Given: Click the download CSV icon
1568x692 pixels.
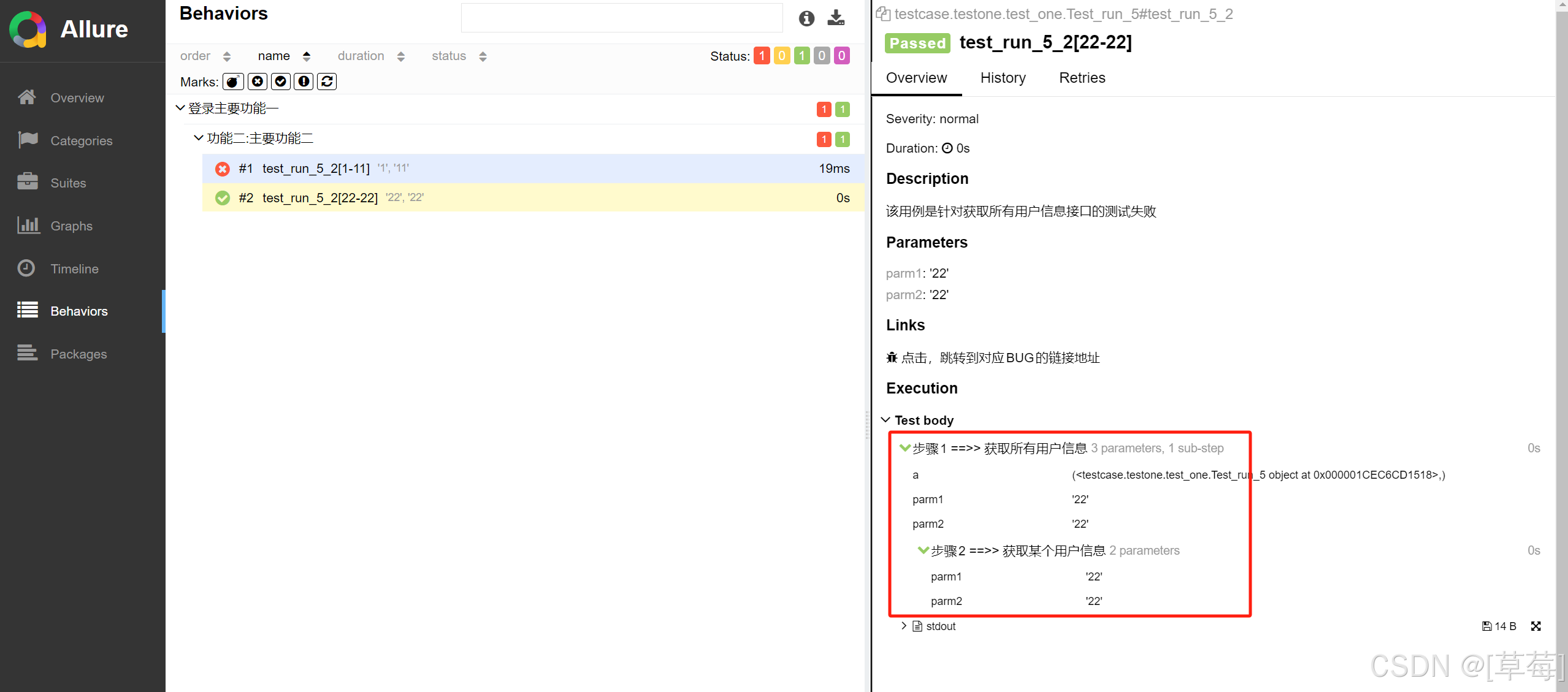Looking at the screenshot, I should click(835, 18).
